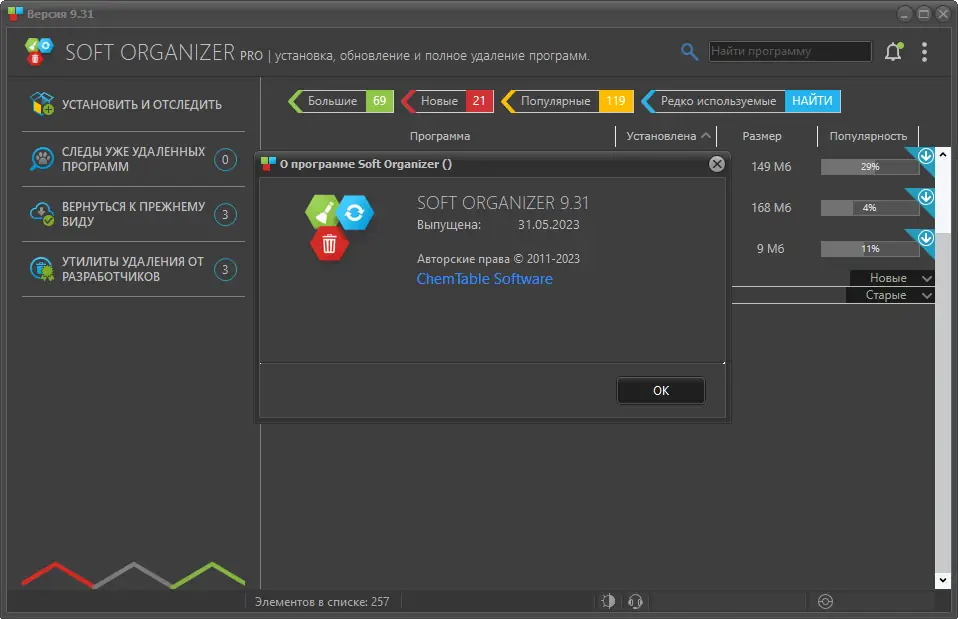Click the headphones support icon in status bar
The image size is (958, 619).
pos(635,601)
